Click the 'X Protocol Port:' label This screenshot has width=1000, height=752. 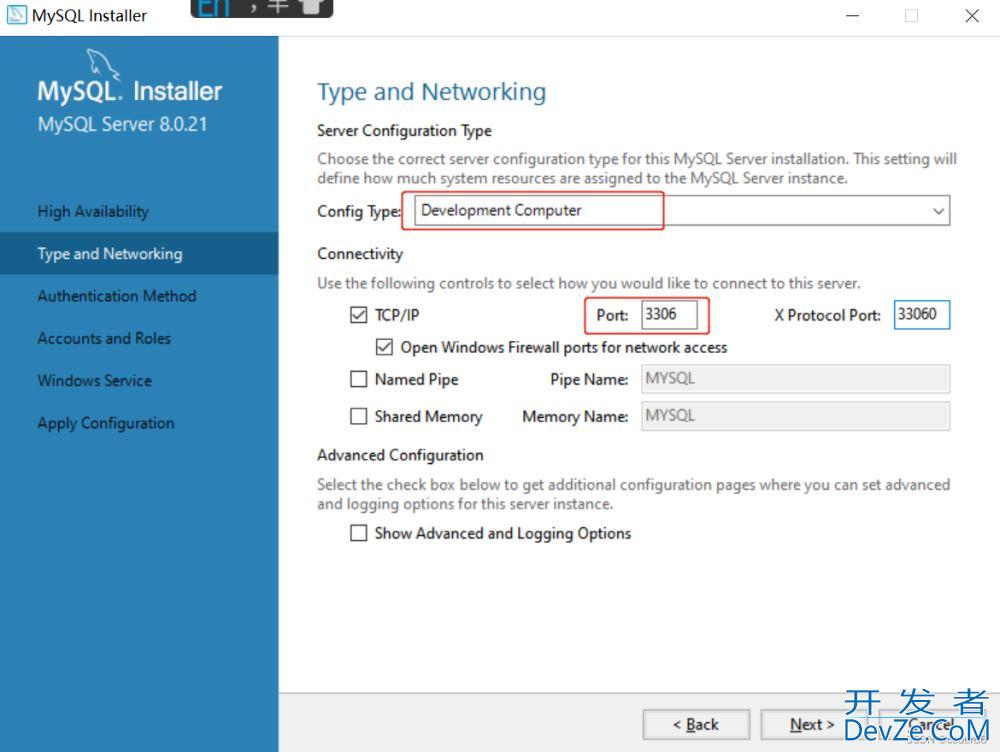[827, 315]
